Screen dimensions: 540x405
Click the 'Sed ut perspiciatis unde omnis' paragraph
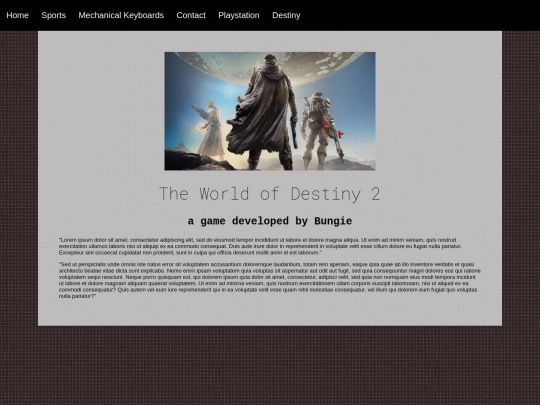[x=270, y=280]
